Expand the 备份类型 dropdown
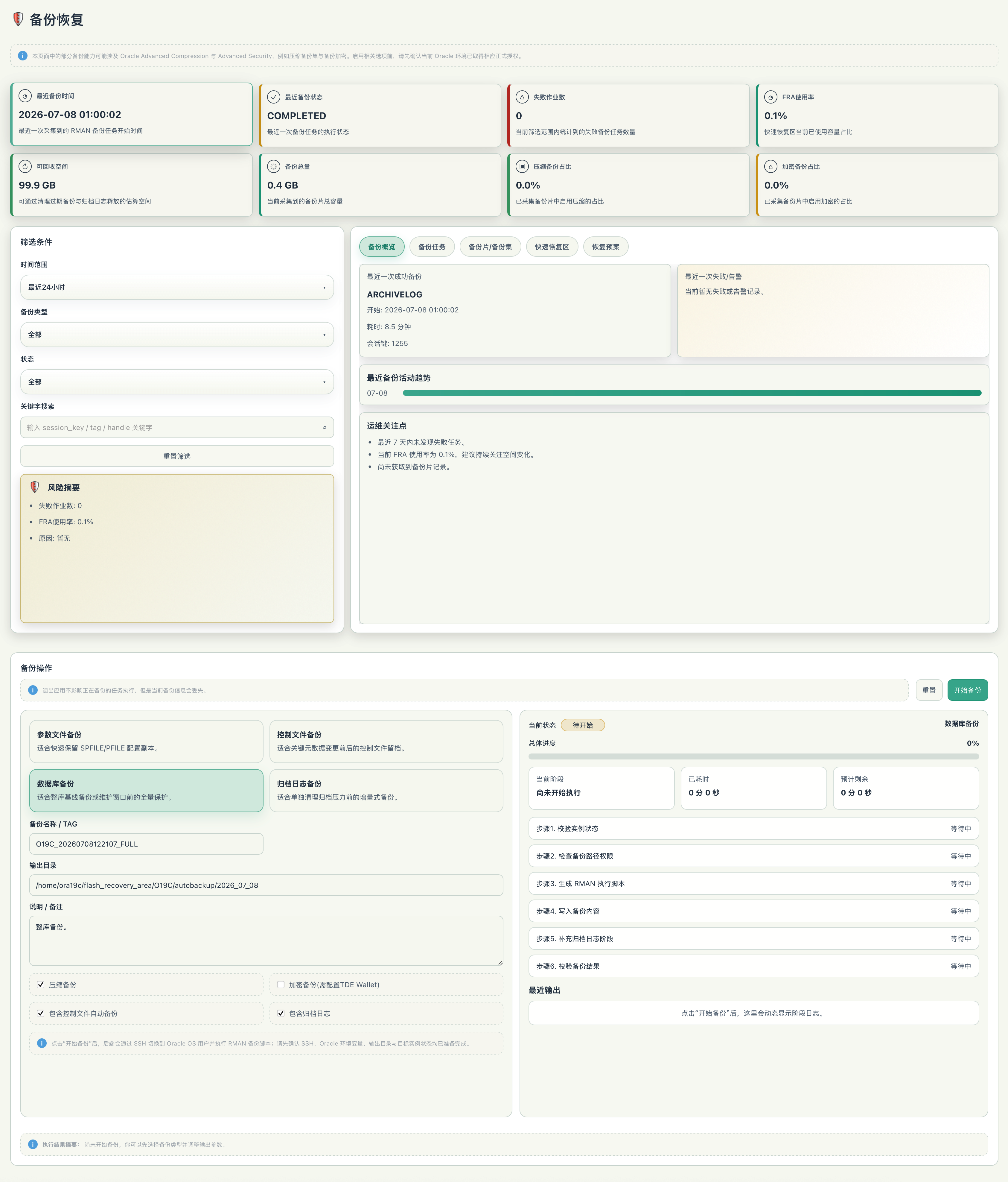 coord(177,335)
